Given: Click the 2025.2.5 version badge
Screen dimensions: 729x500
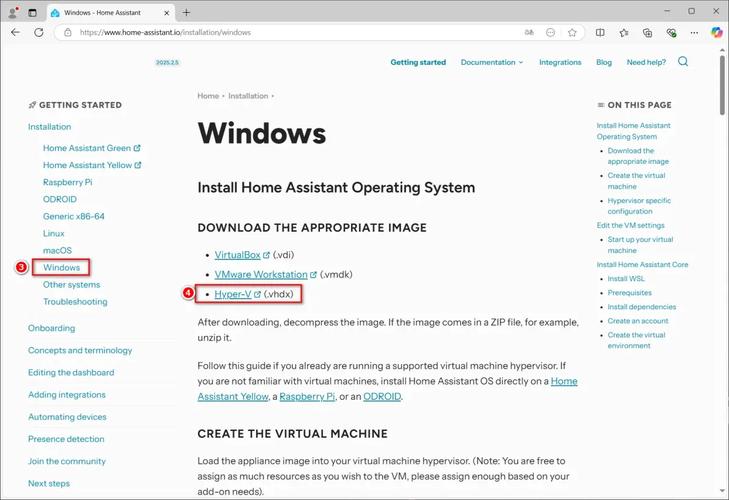Looking at the screenshot, I should (x=167, y=62).
